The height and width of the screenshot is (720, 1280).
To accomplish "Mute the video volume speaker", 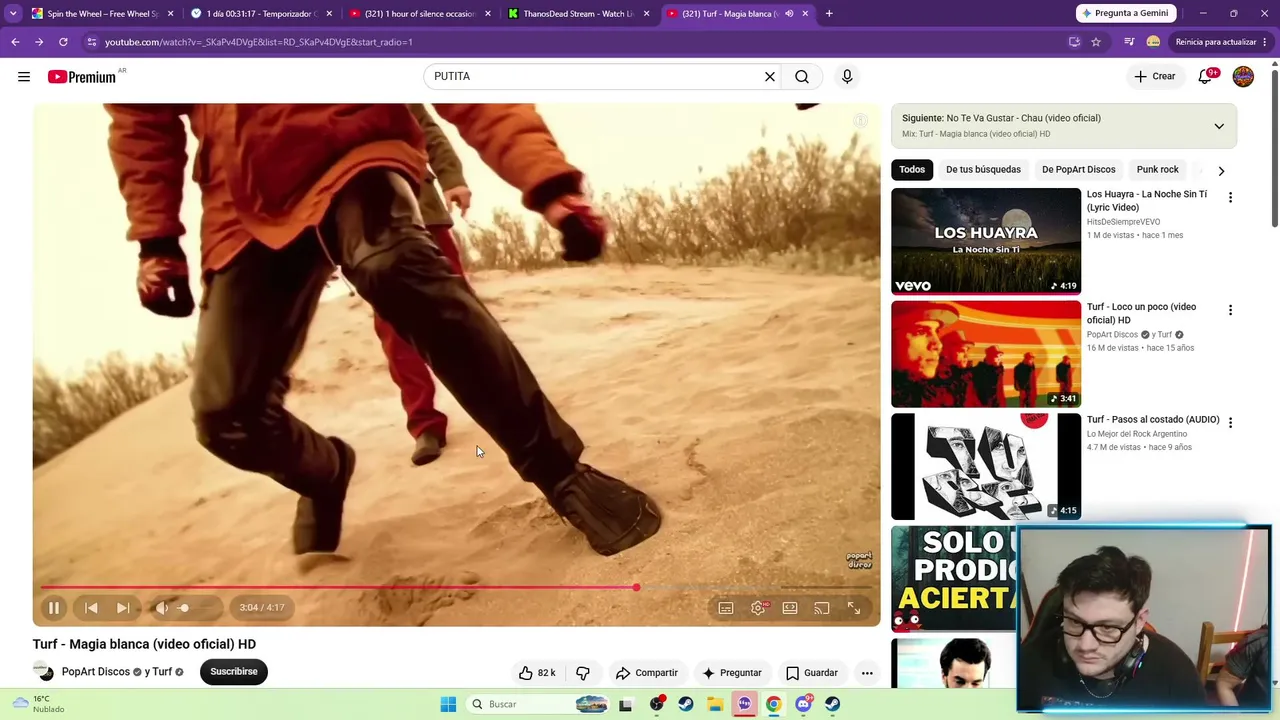I will tap(162, 608).
